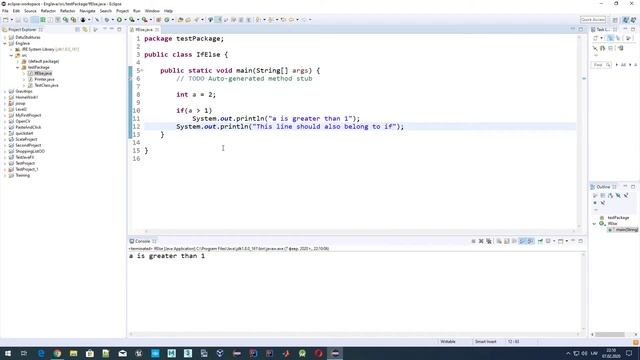
Task: Click the Terminate icon in Console toolbar
Action: pyautogui.click(x=473, y=241)
